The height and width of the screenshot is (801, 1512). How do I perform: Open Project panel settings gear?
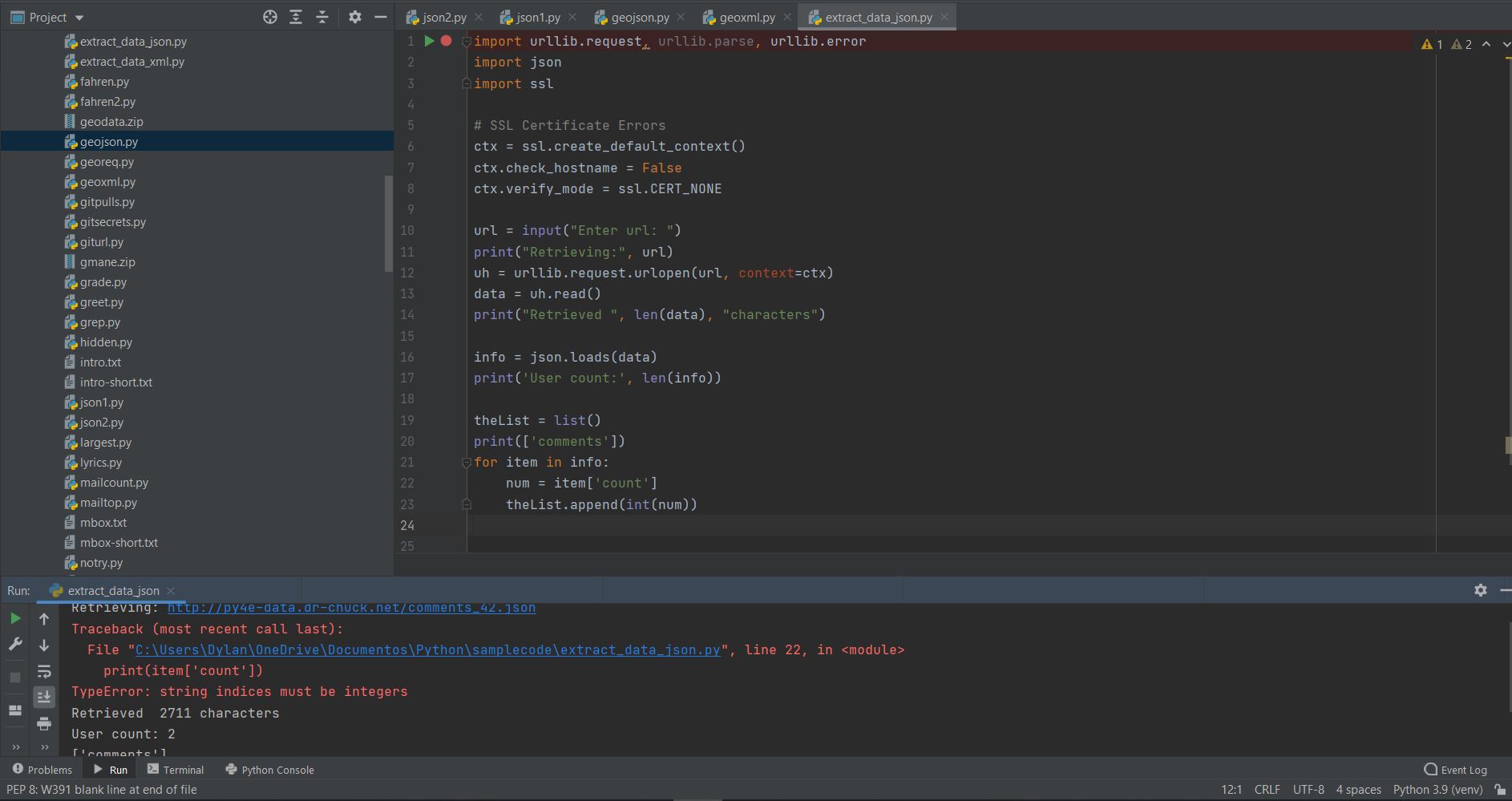point(355,17)
